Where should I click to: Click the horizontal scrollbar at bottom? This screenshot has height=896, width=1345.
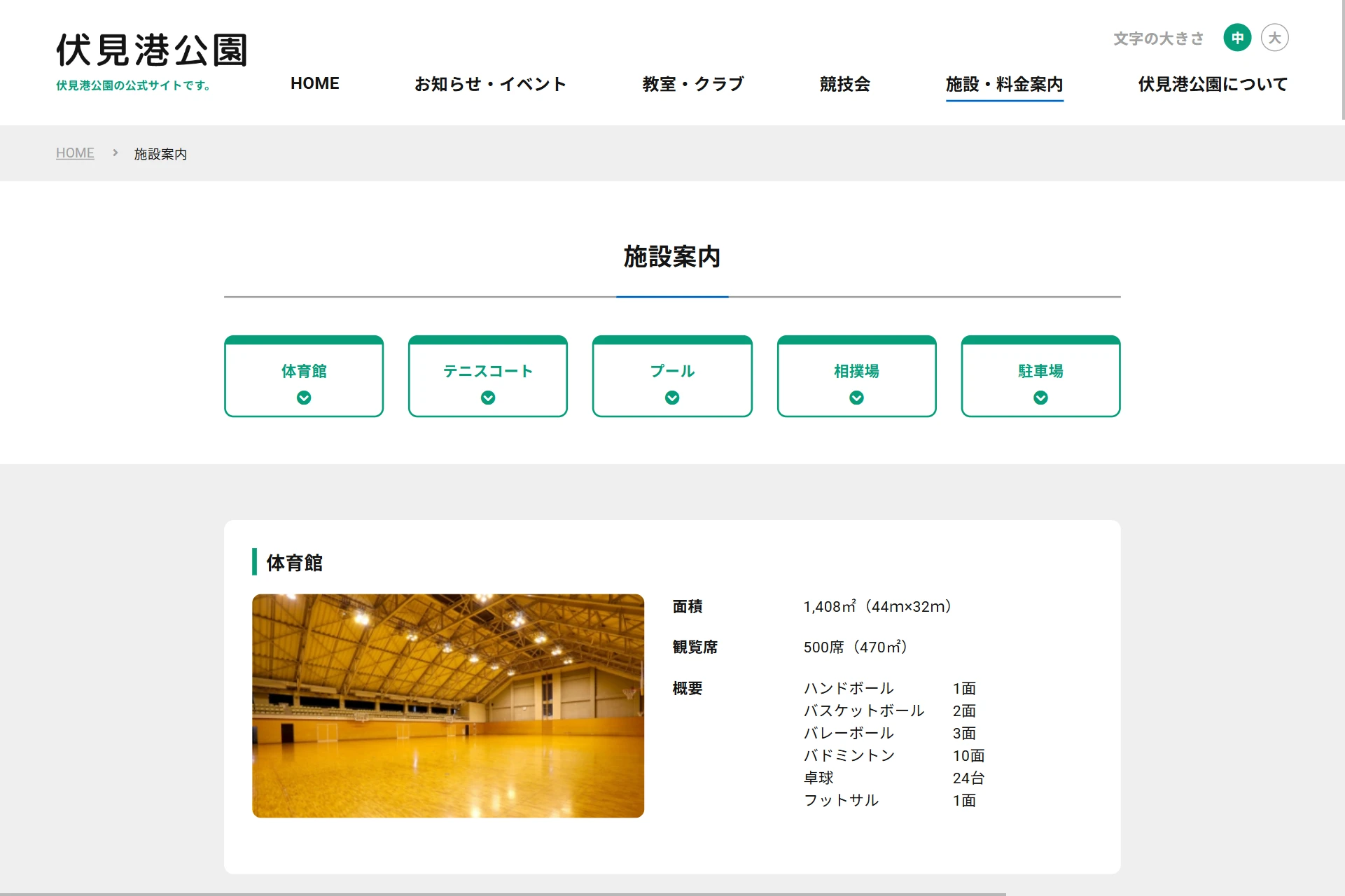point(503,893)
